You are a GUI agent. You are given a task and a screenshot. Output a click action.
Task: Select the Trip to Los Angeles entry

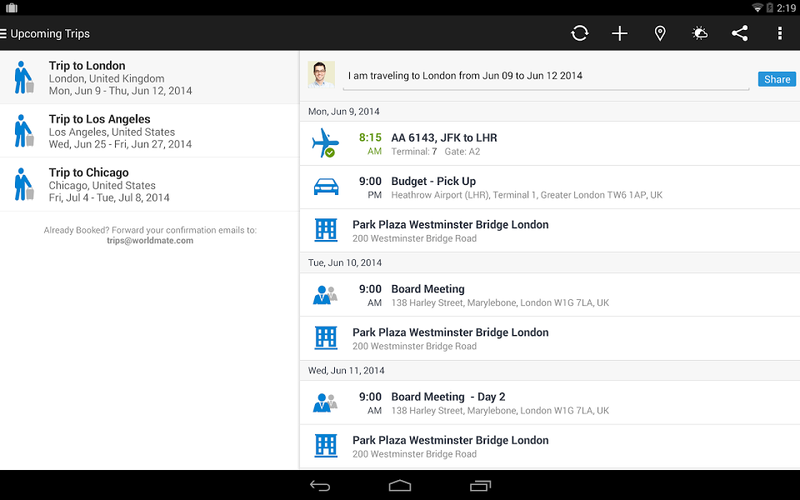click(149, 131)
